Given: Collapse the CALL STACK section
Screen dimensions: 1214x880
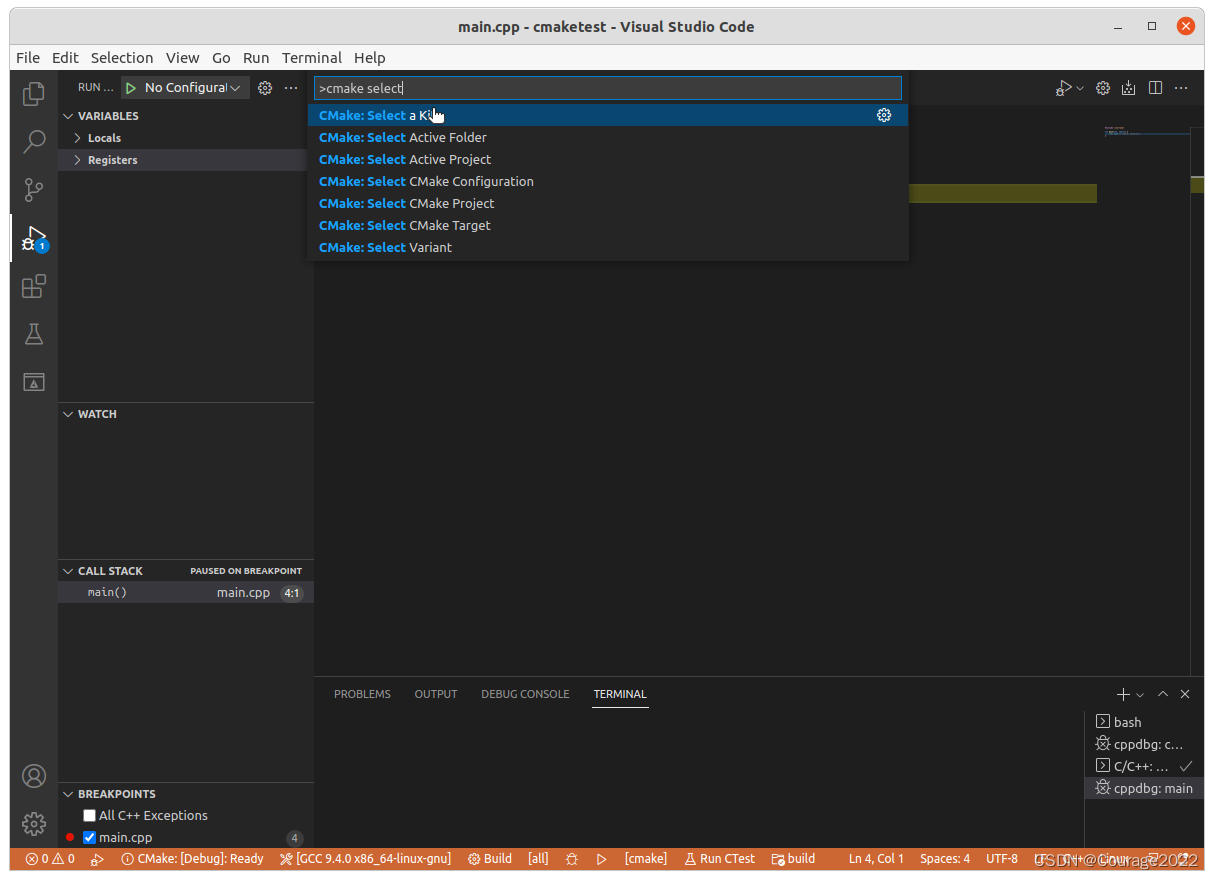Looking at the screenshot, I should (x=186, y=571).
